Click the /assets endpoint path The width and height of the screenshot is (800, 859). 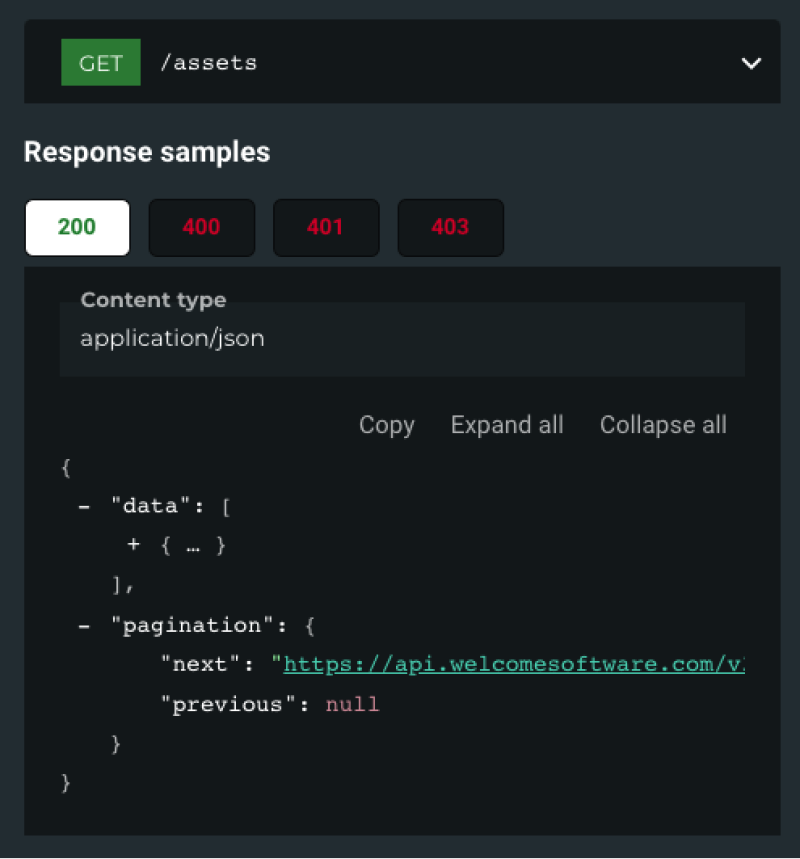tap(208, 62)
